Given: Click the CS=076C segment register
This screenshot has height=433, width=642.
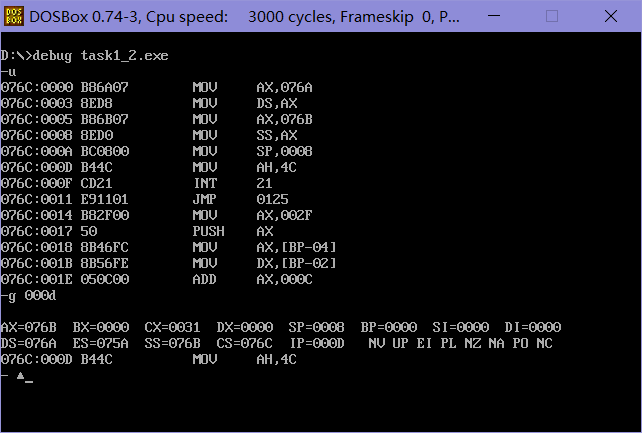Looking at the screenshot, I should click(244, 343).
